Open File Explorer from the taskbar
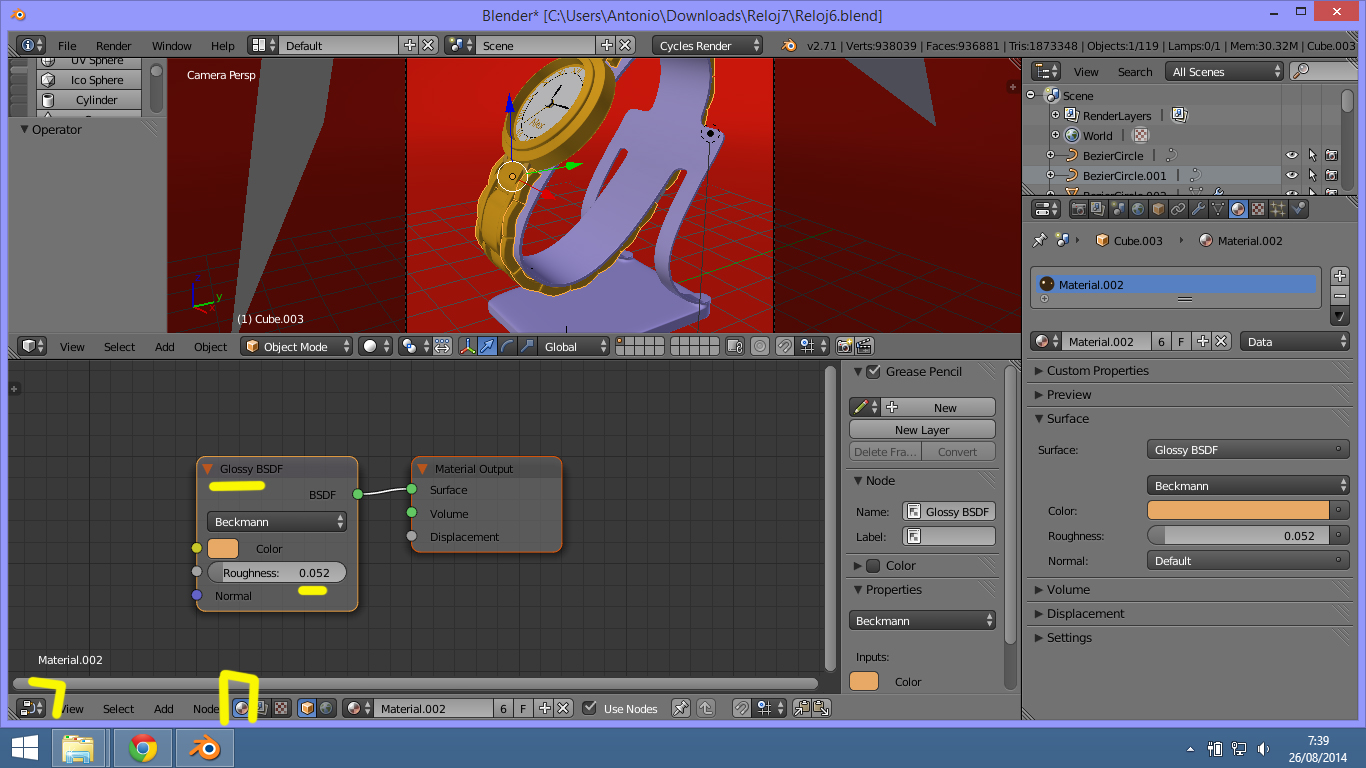The height and width of the screenshot is (768, 1366). click(x=78, y=748)
